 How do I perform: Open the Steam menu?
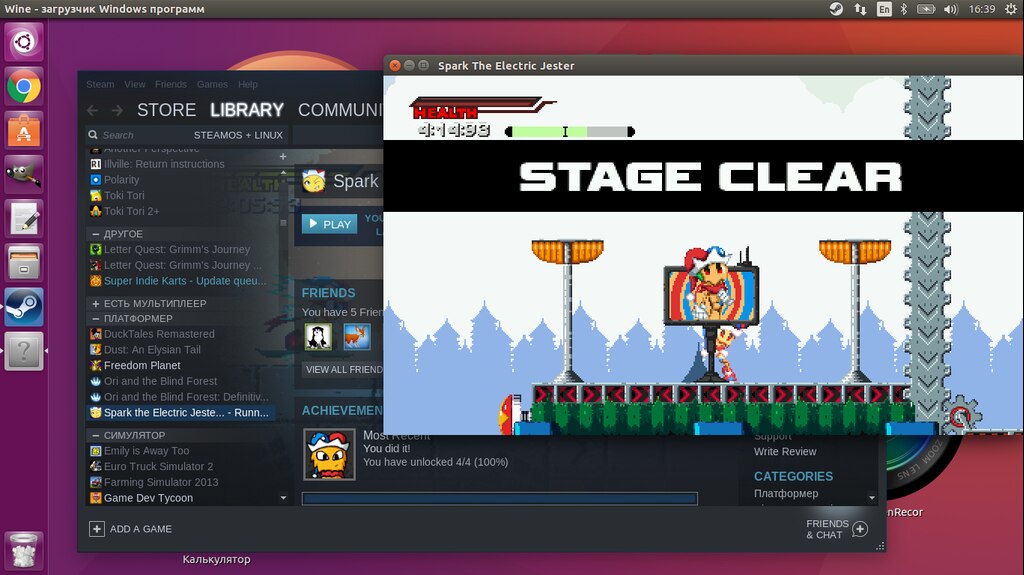(x=100, y=84)
